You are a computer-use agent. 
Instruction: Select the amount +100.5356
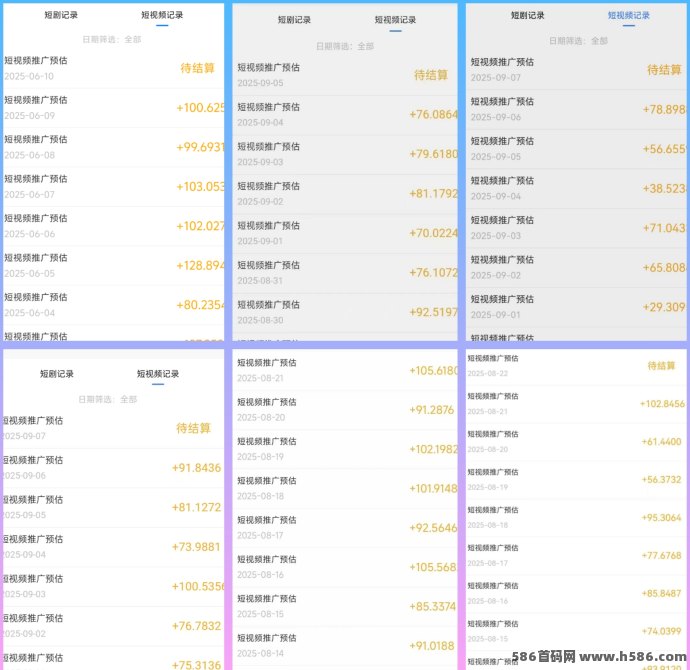coord(198,586)
